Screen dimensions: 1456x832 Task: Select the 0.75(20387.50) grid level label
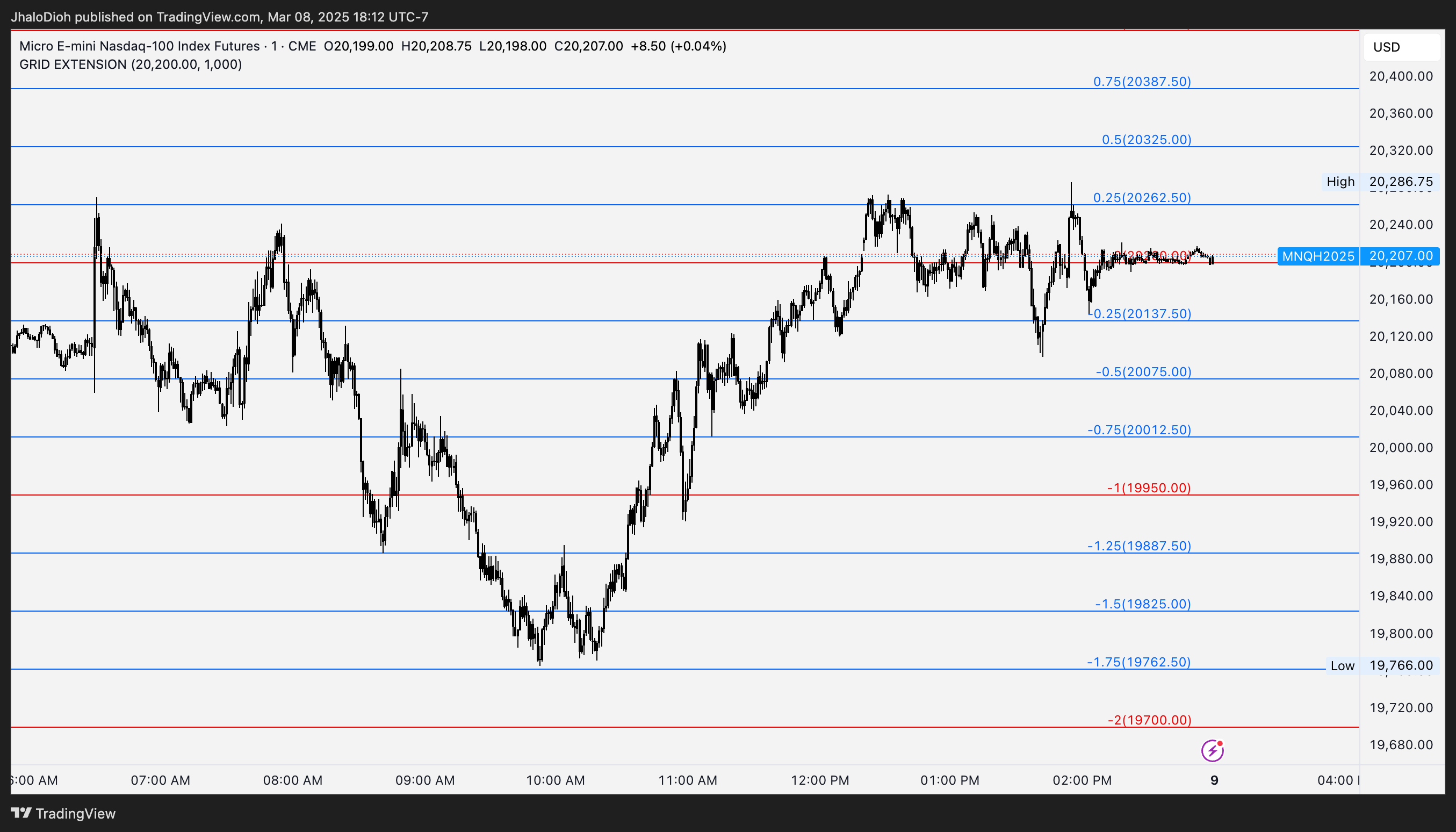click(x=1142, y=81)
